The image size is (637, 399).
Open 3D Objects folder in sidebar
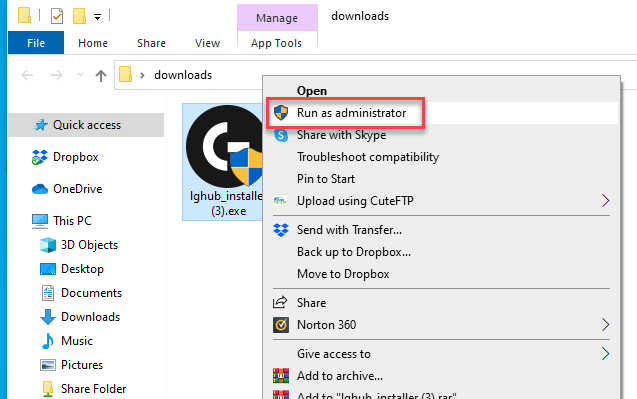89,245
